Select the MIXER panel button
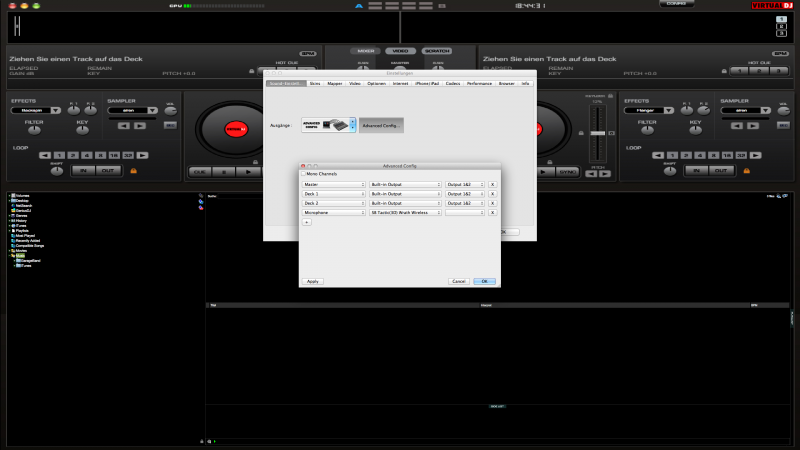This screenshot has height=450, width=800. [365, 51]
